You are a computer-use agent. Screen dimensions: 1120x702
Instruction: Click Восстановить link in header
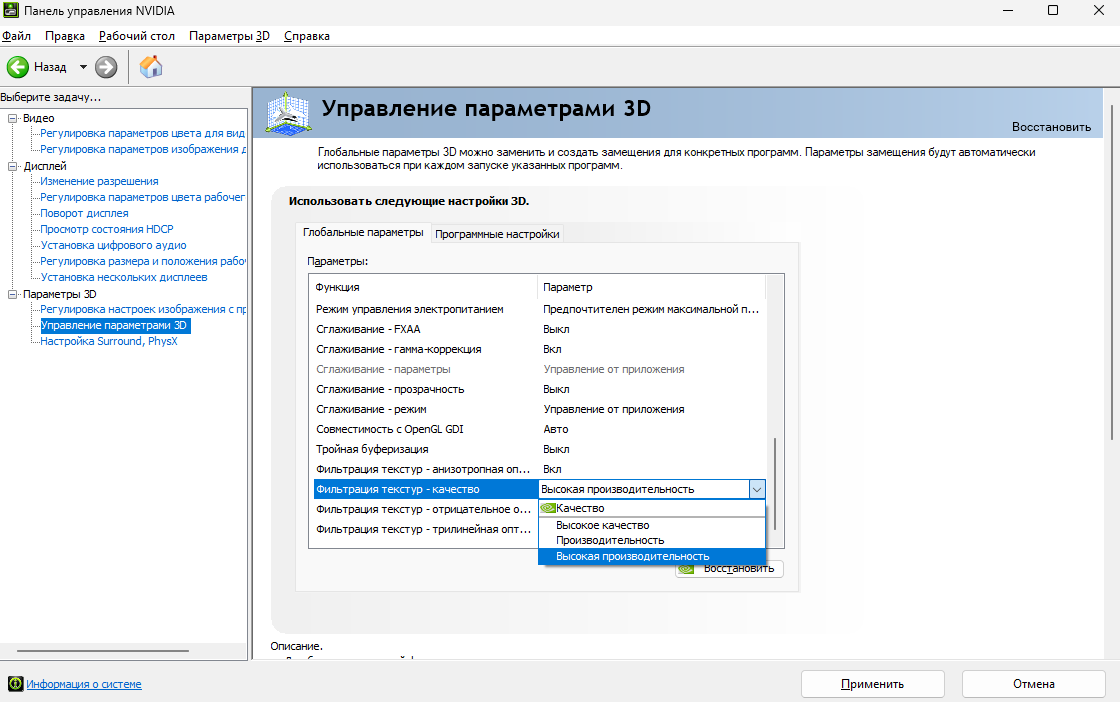pos(1051,127)
